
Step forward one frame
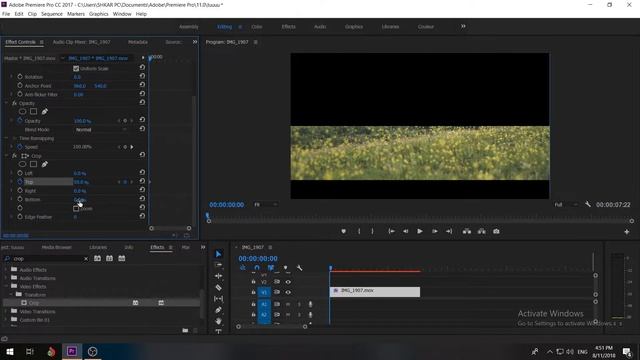(434, 231)
